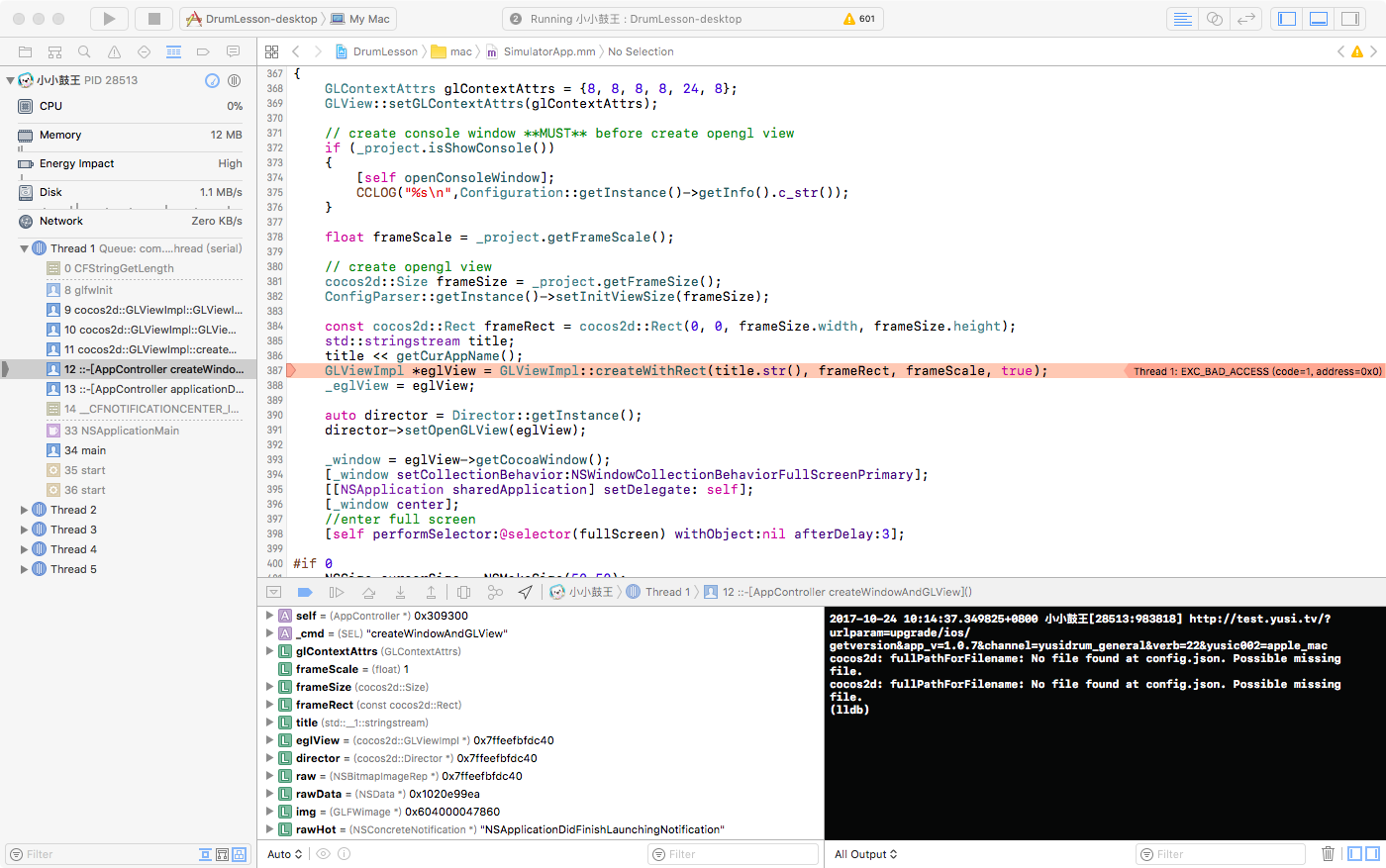Open the Network gauge report
Image resolution: width=1386 pixels, height=868 pixels.
(129, 221)
